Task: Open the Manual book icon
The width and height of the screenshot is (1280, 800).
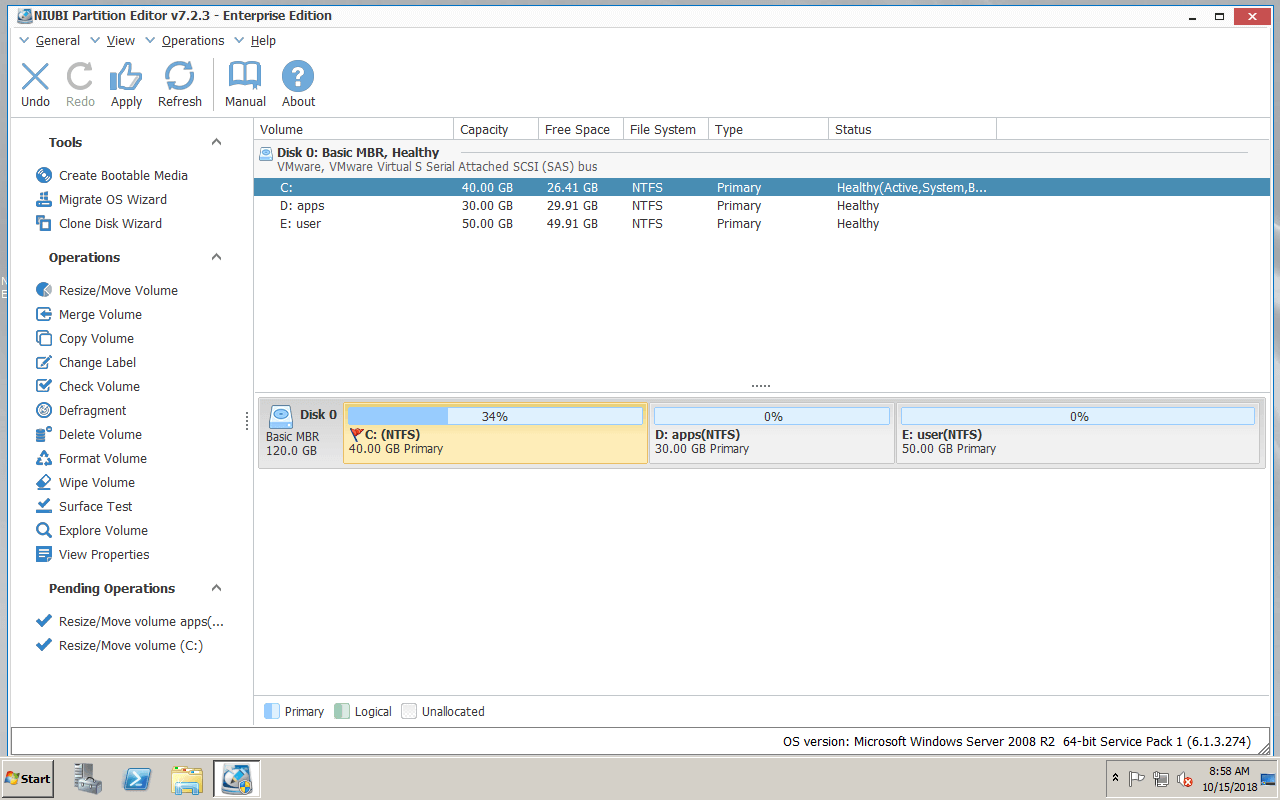Action: pos(245,77)
